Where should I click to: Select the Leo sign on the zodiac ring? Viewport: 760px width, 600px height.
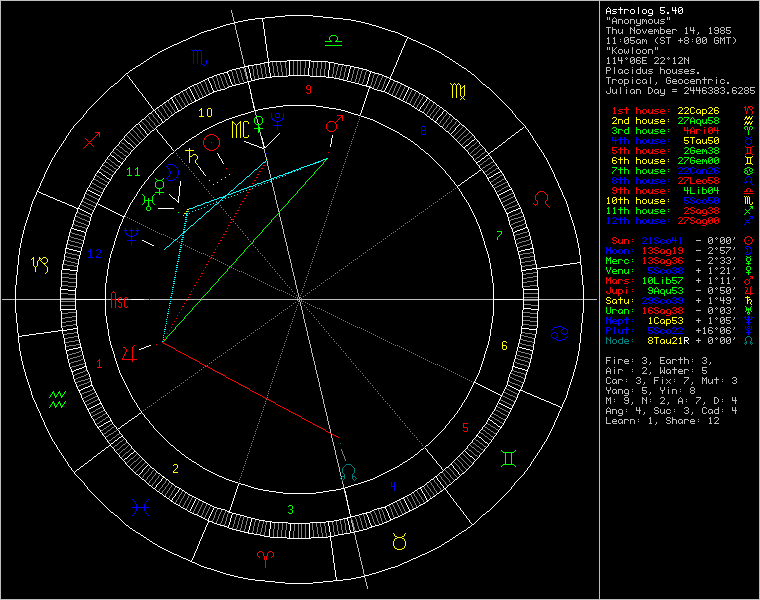tap(541, 200)
